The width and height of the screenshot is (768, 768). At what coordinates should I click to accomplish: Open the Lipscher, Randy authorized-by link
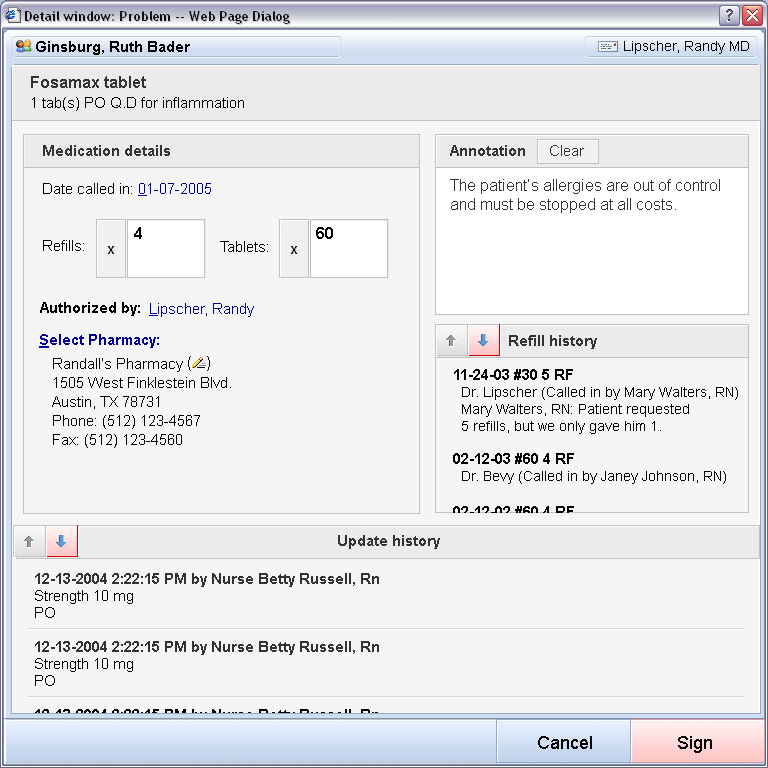[x=201, y=309]
